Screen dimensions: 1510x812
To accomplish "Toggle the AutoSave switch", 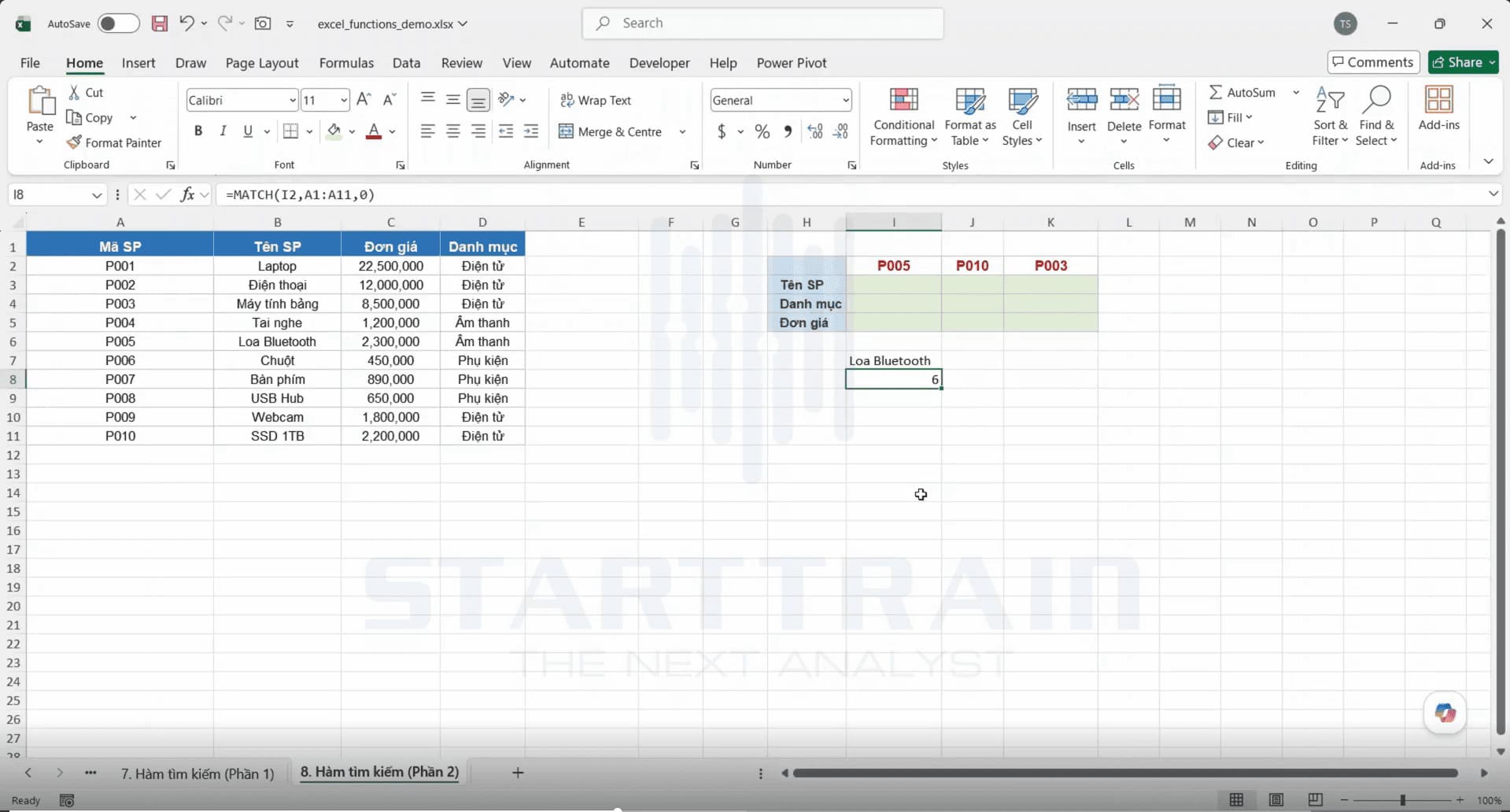I will [x=118, y=24].
